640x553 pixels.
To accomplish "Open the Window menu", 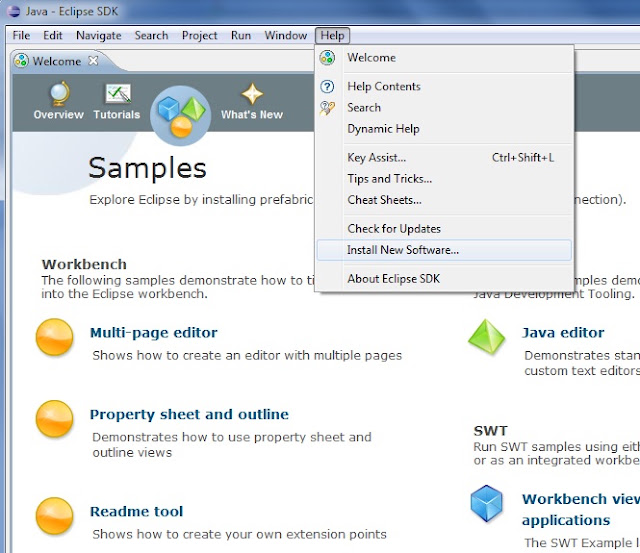I will pyautogui.click(x=286, y=36).
